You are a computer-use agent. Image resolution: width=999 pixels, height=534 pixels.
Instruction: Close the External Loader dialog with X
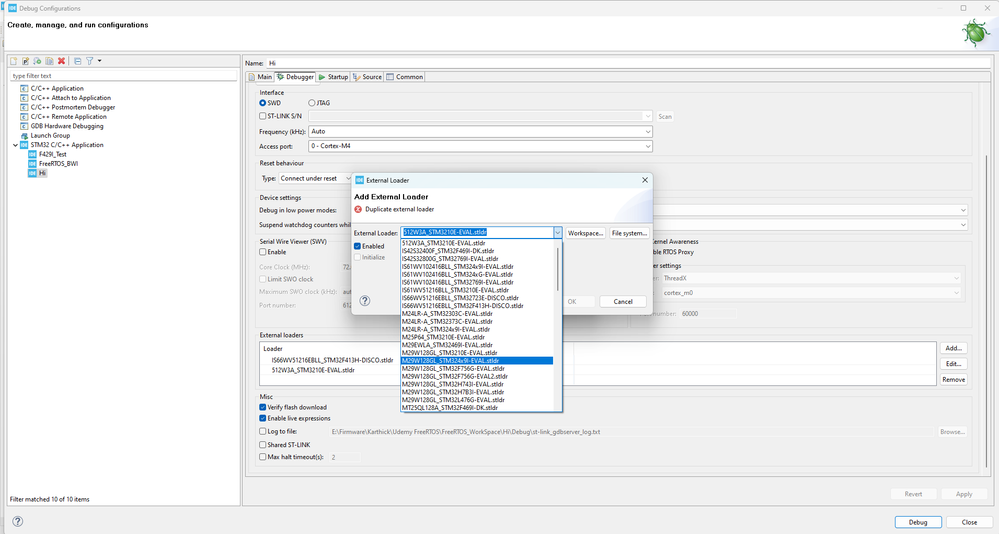(645, 180)
